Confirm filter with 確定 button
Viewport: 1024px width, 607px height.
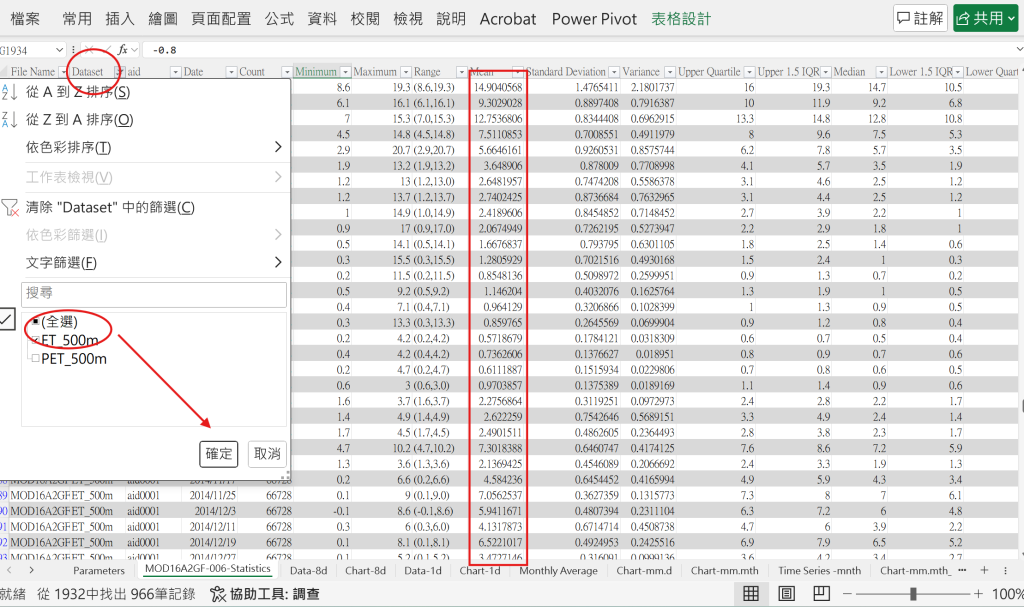click(219, 454)
